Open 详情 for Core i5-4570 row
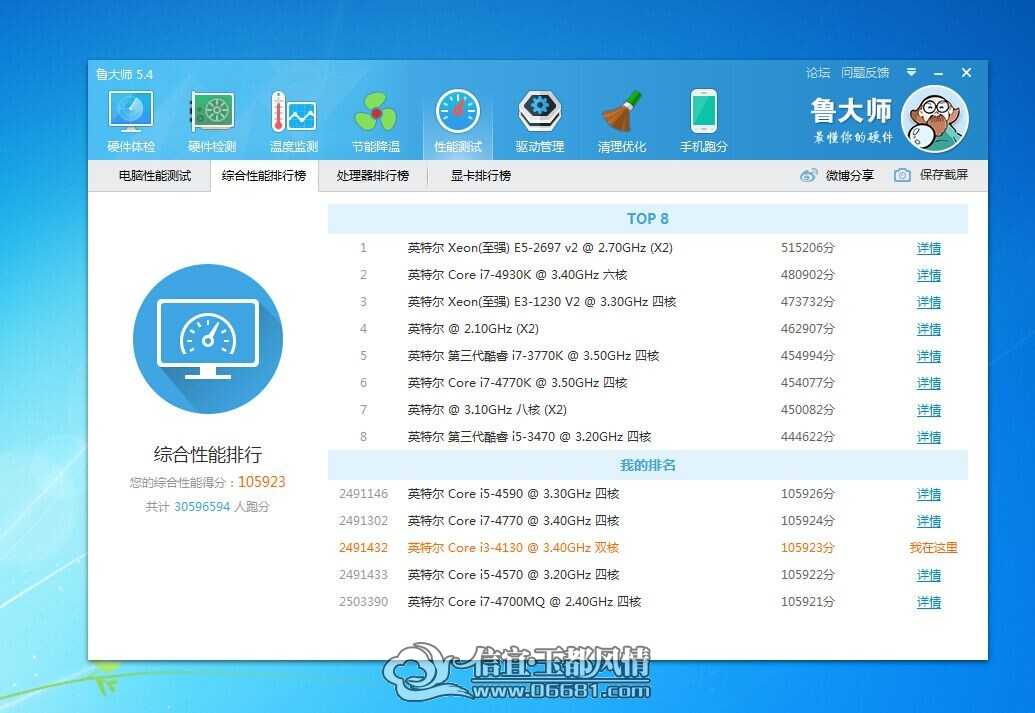Screen dimensions: 1035x713 929,576
